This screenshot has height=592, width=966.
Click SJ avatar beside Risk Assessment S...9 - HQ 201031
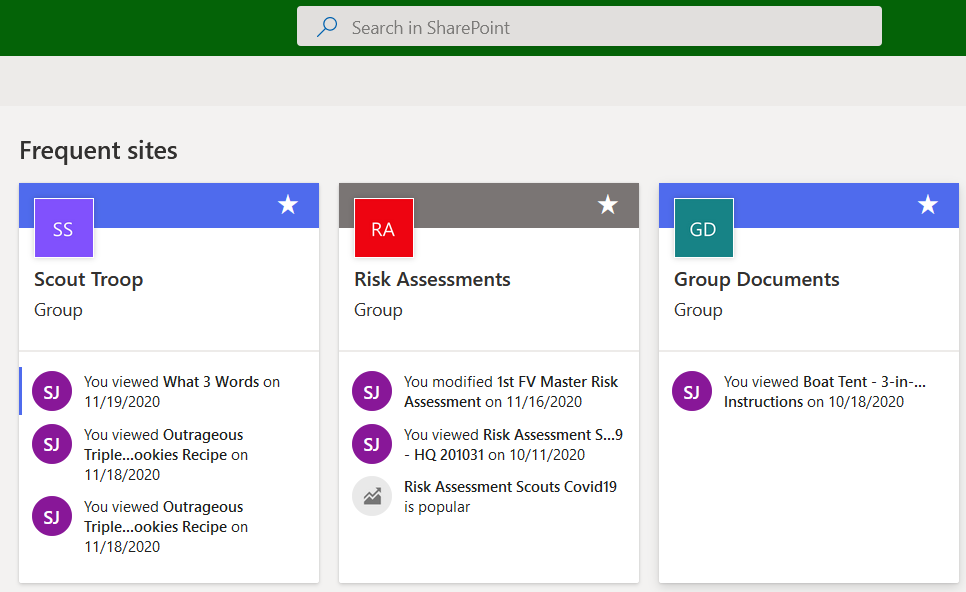(x=371, y=444)
